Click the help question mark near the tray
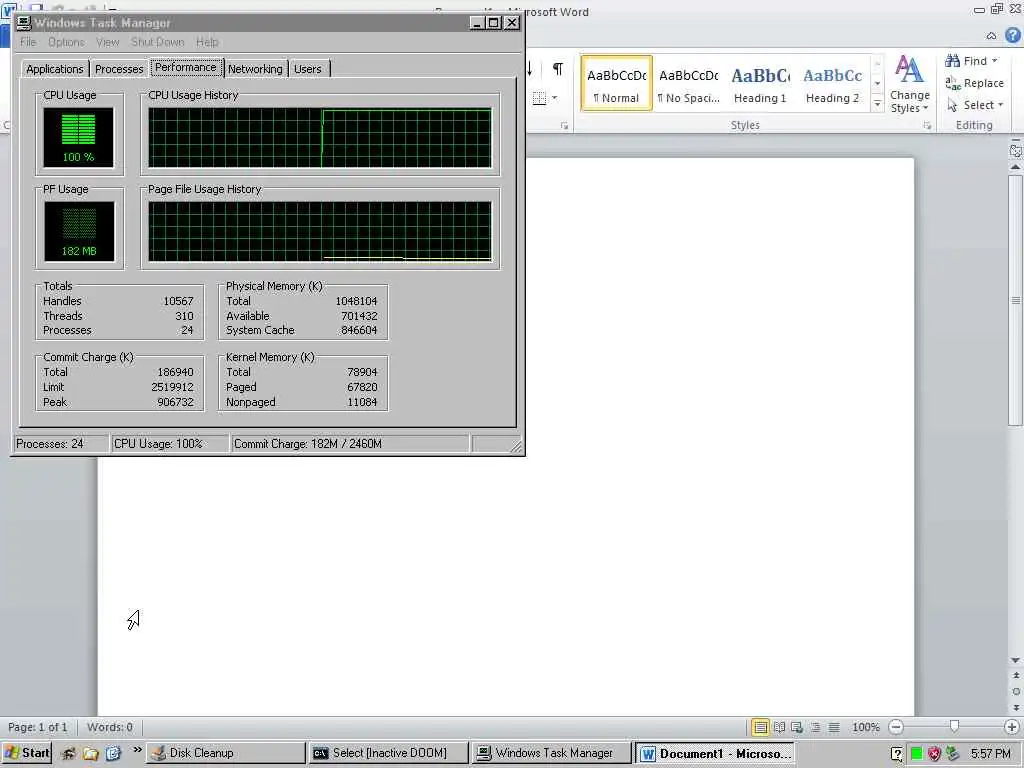The width and height of the screenshot is (1024, 768). click(x=897, y=754)
